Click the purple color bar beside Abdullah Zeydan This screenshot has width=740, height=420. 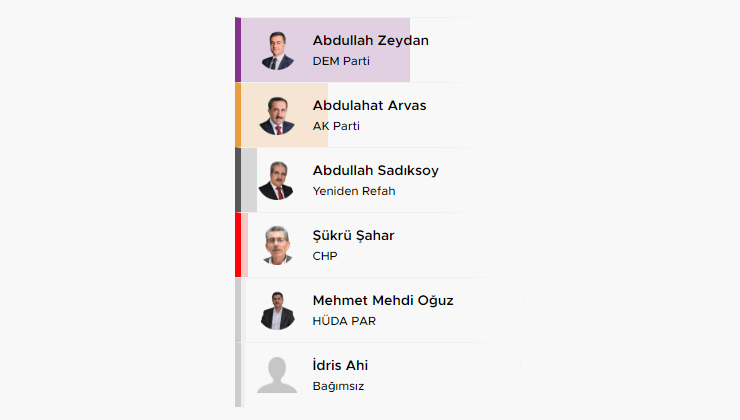coord(238,50)
